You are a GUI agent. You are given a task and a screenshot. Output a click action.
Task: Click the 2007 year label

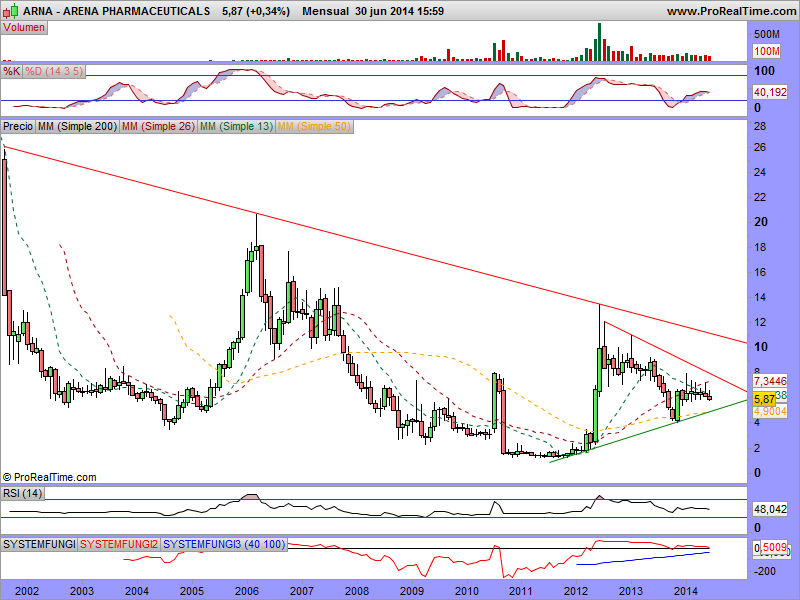(302, 591)
